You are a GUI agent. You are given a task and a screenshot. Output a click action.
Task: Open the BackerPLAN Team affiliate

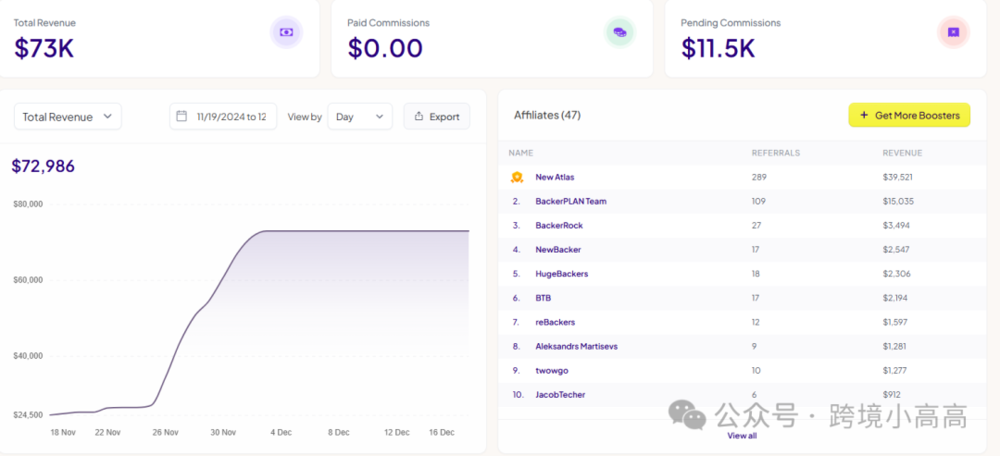(x=571, y=201)
